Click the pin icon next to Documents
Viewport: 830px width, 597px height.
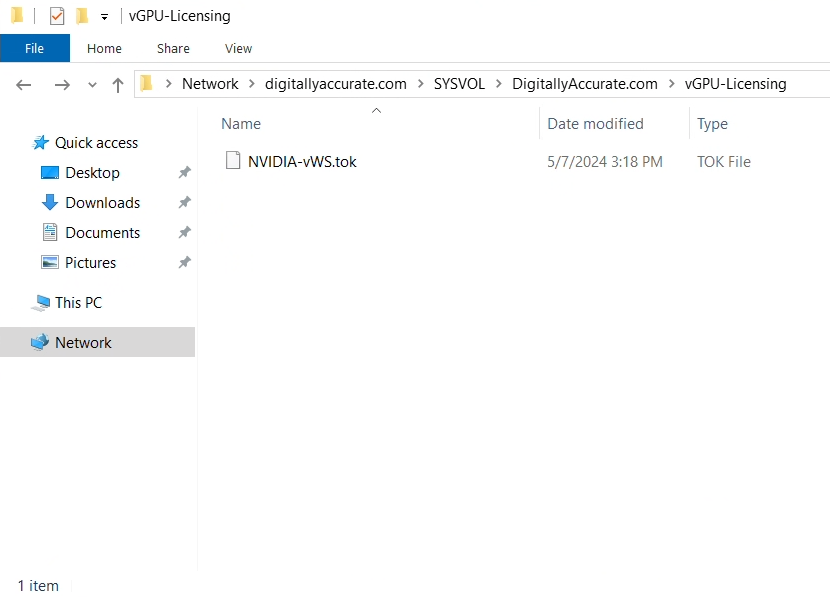click(x=184, y=232)
